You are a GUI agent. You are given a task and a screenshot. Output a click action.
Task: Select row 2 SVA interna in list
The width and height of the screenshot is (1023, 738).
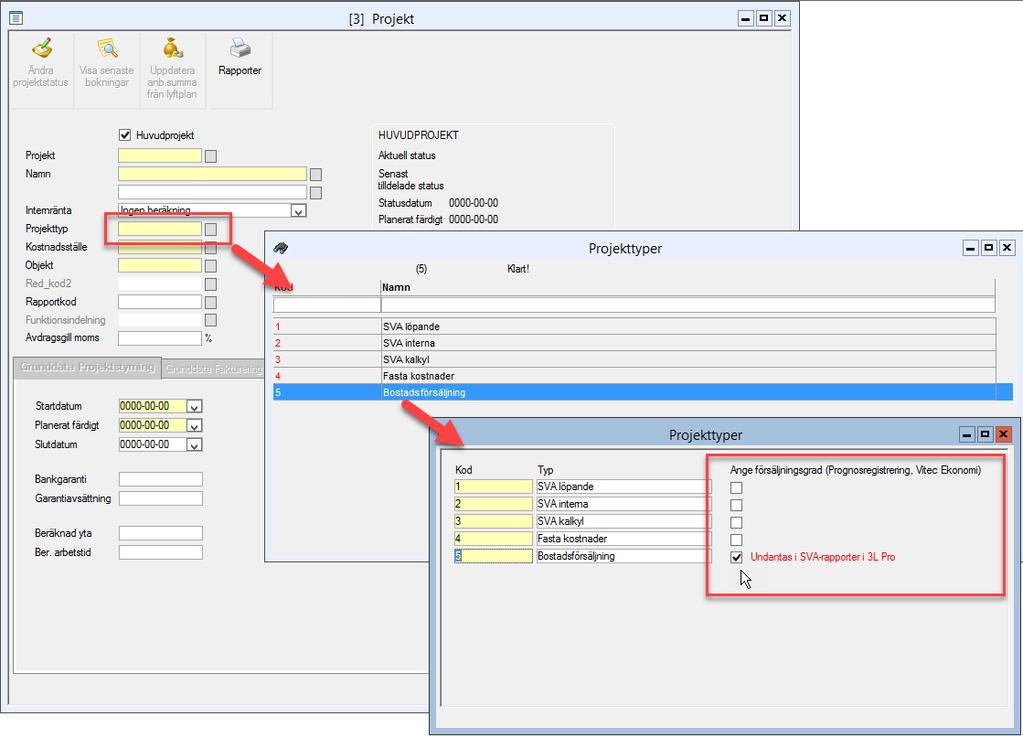(x=634, y=343)
